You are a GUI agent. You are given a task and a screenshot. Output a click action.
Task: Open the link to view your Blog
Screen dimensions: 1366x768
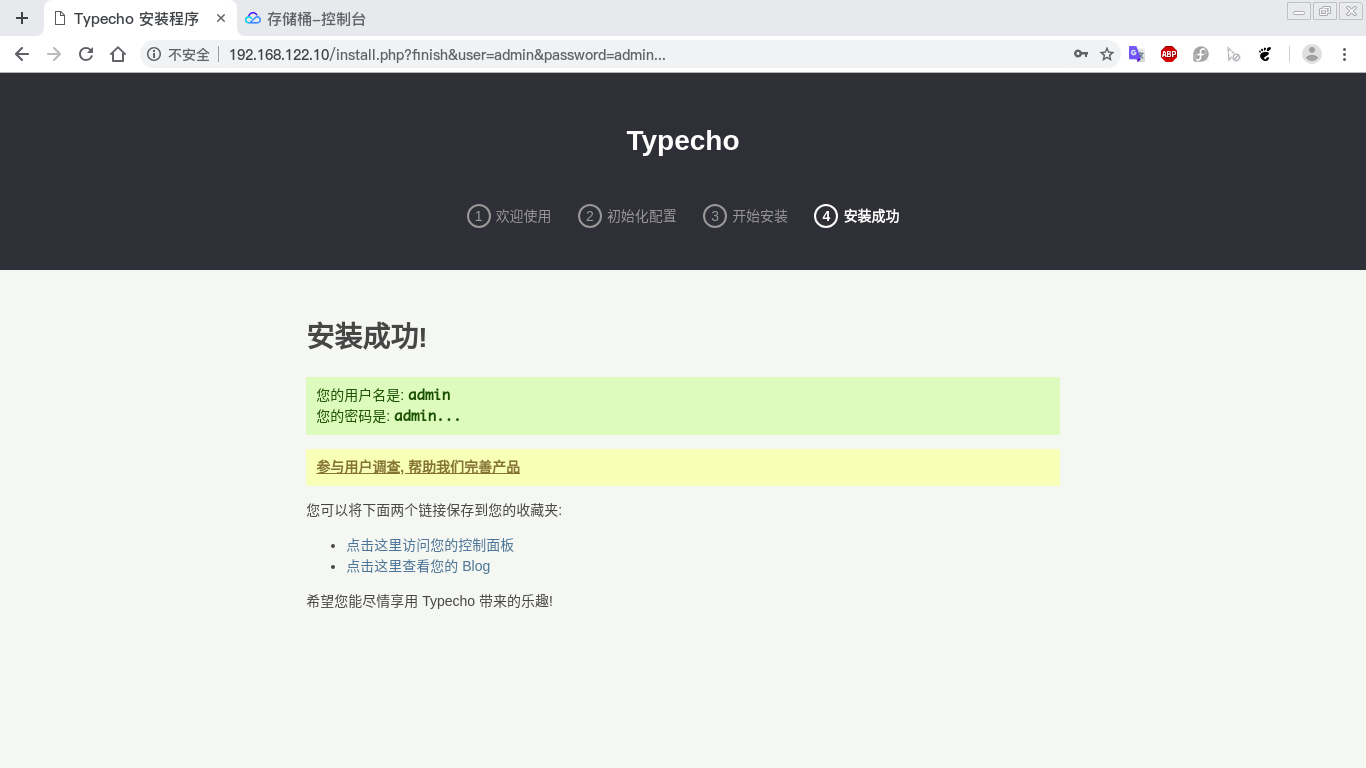click(x=417, y=566)
